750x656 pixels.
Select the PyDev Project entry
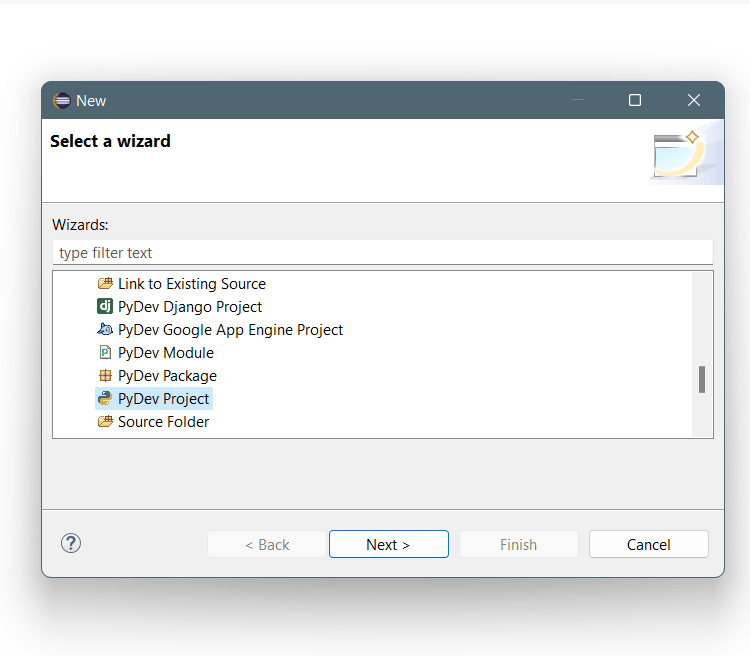(x=154, y=399)
